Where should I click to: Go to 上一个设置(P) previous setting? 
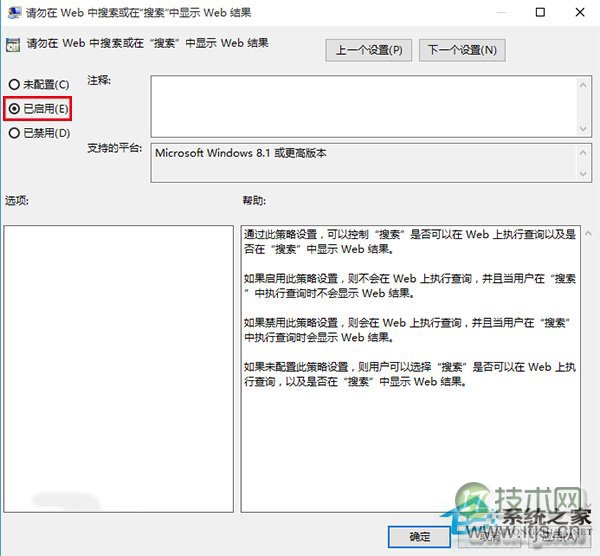tap(368, 50)
